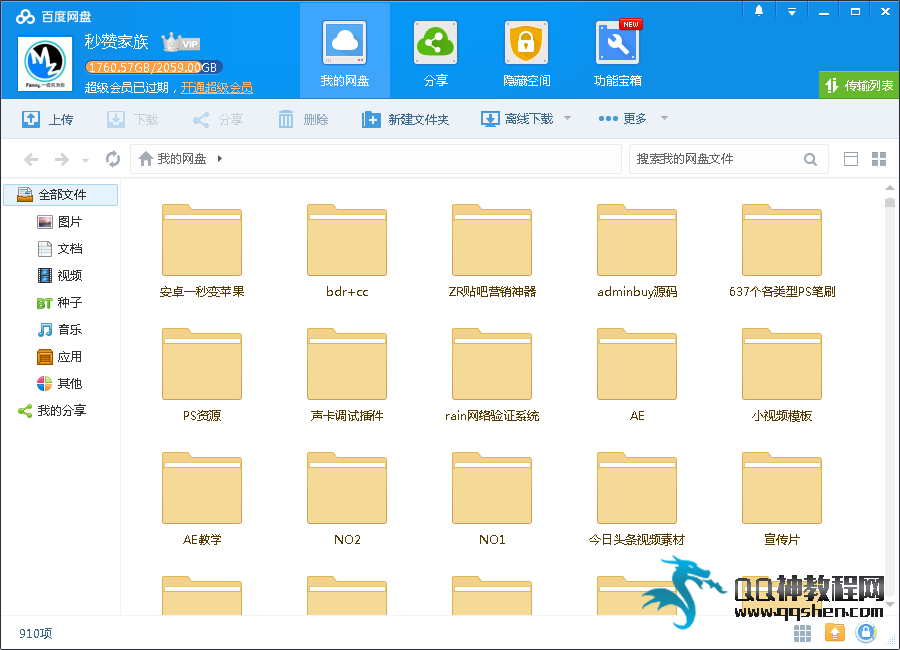This screenshot has width=900, height=650.
Task: Click the 上传 upload button
Action: click(48, 119)
